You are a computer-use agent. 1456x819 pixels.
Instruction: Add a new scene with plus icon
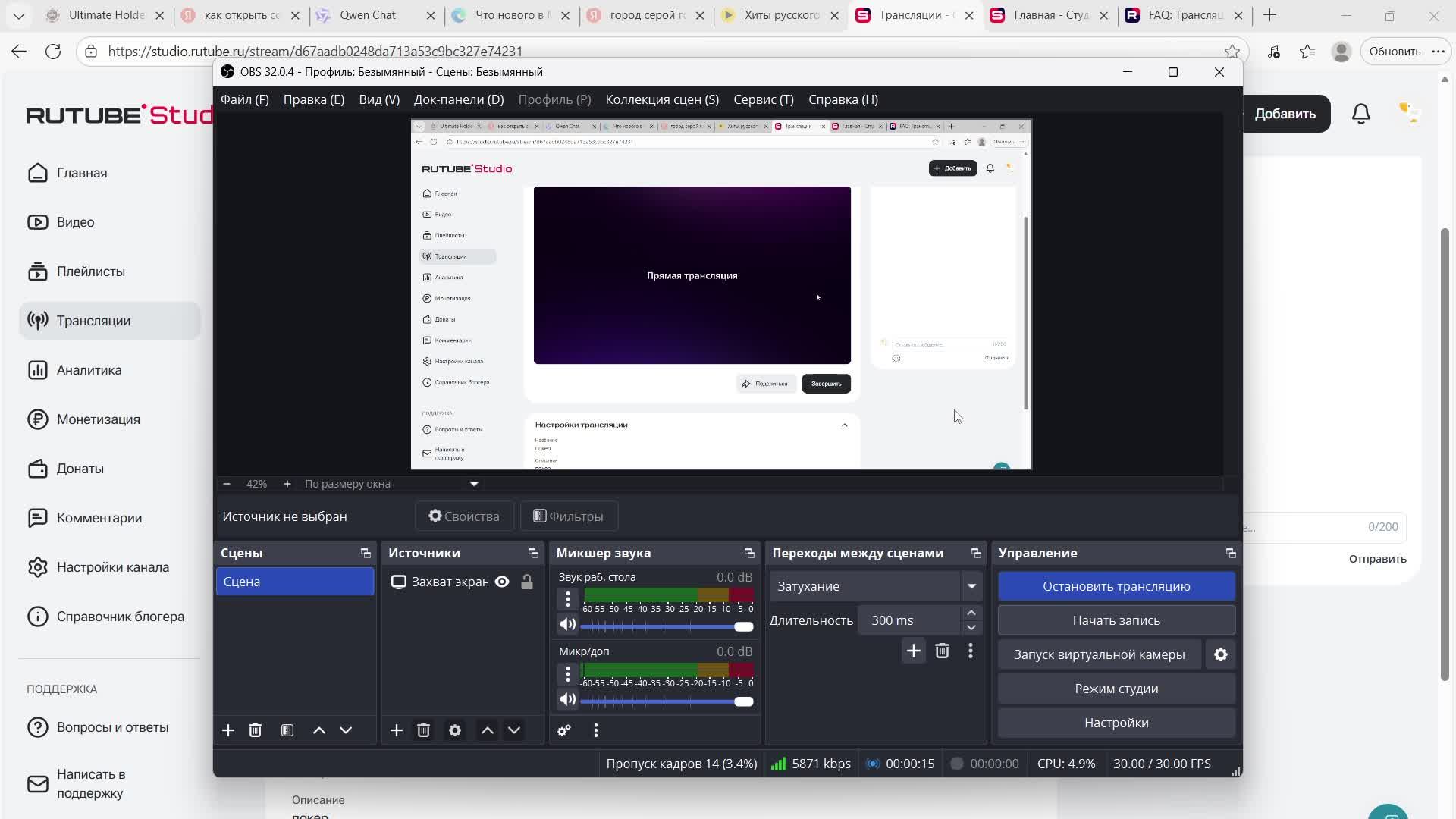coord(228,730)
